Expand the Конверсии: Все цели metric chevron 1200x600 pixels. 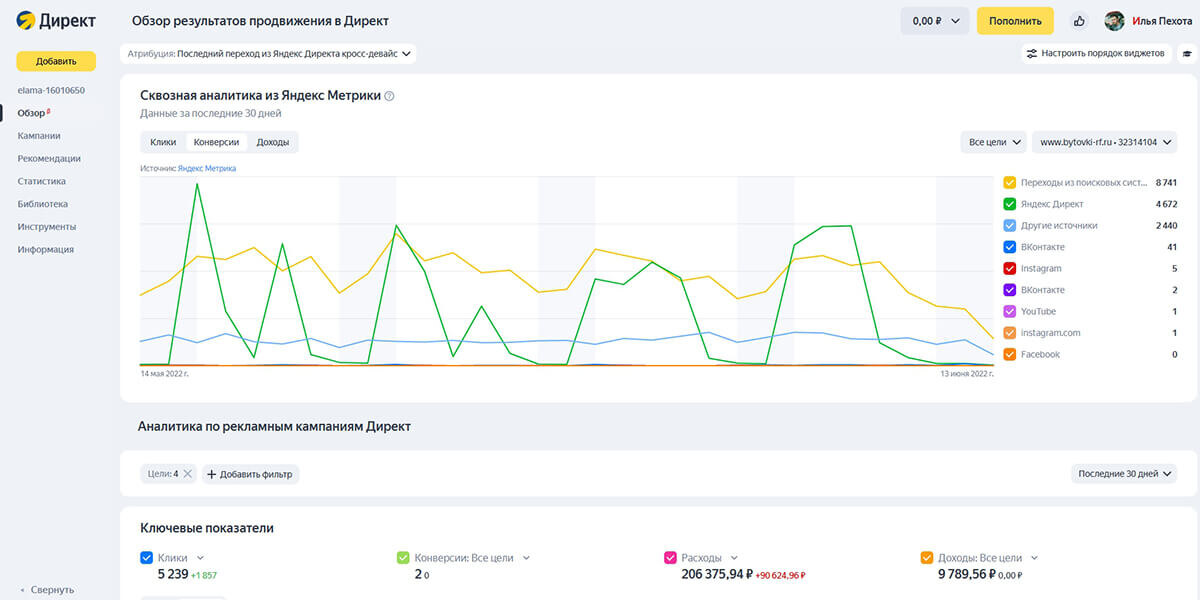pos(526,558)
